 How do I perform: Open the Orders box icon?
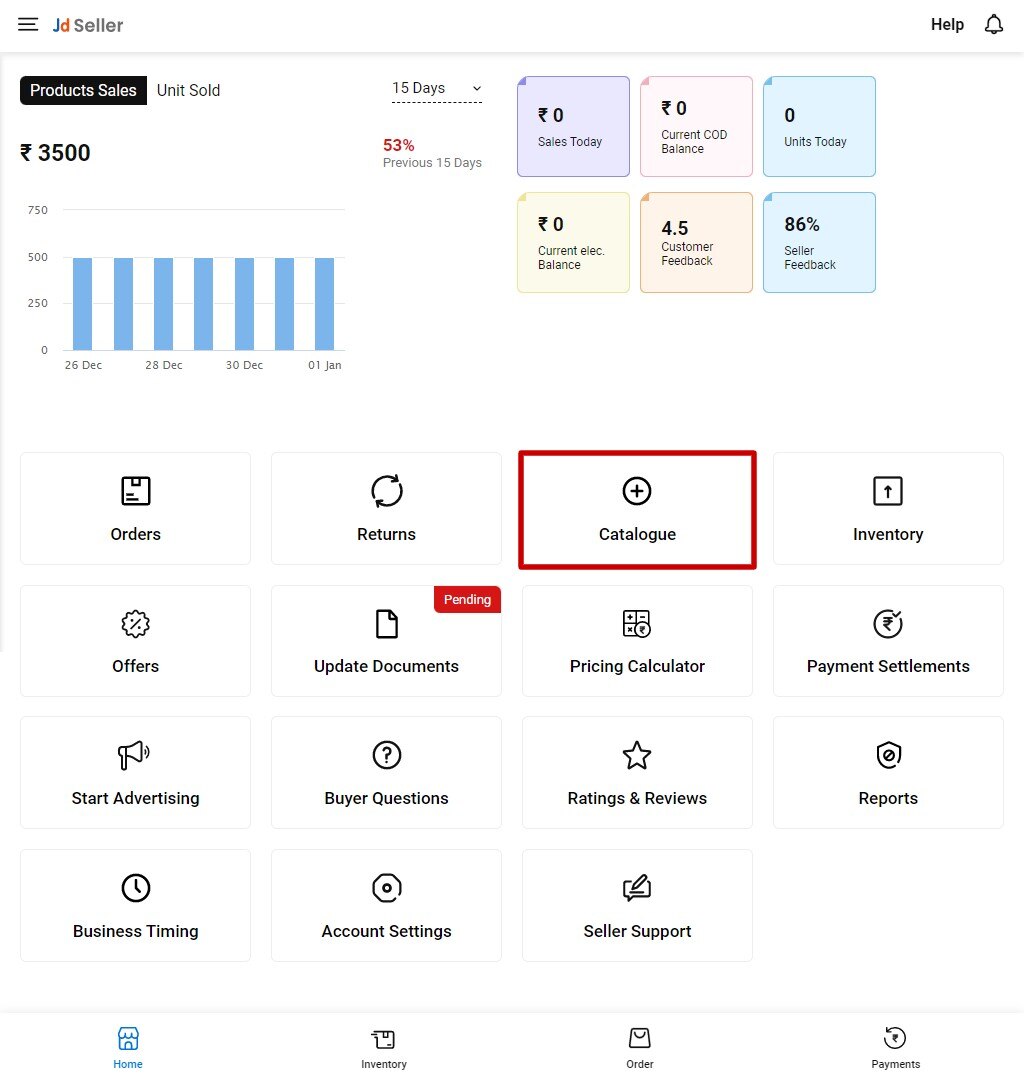tap(135, 491)
